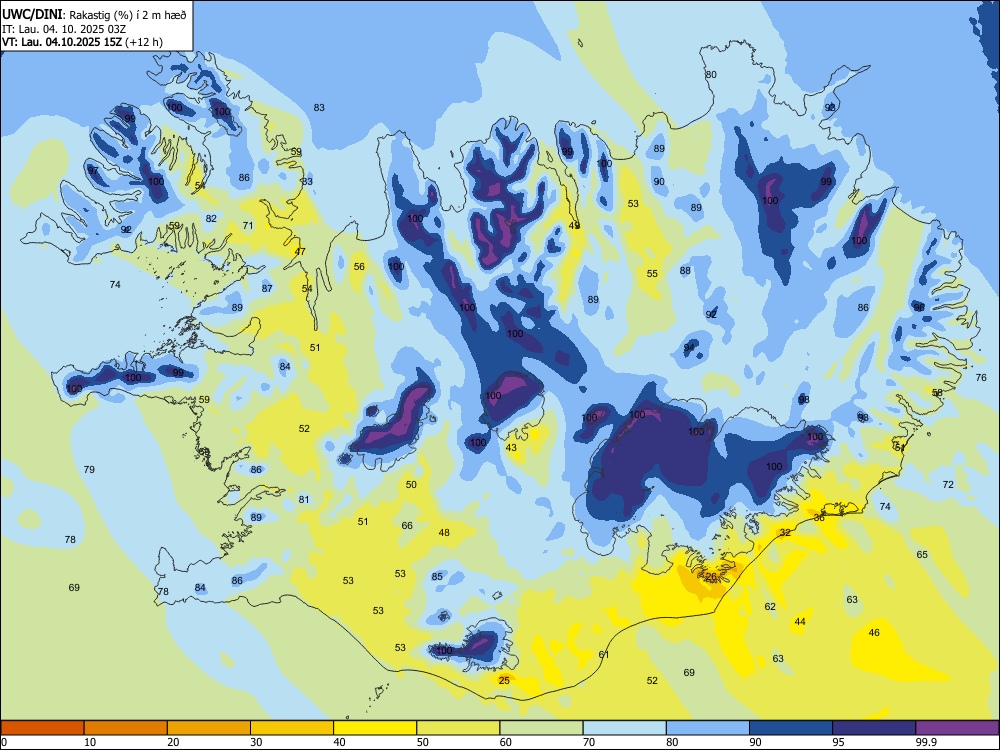Click the medium blue 80–90 legend swatch
The width and height of the screenshot is (1000, 750).
pos(707,728)
